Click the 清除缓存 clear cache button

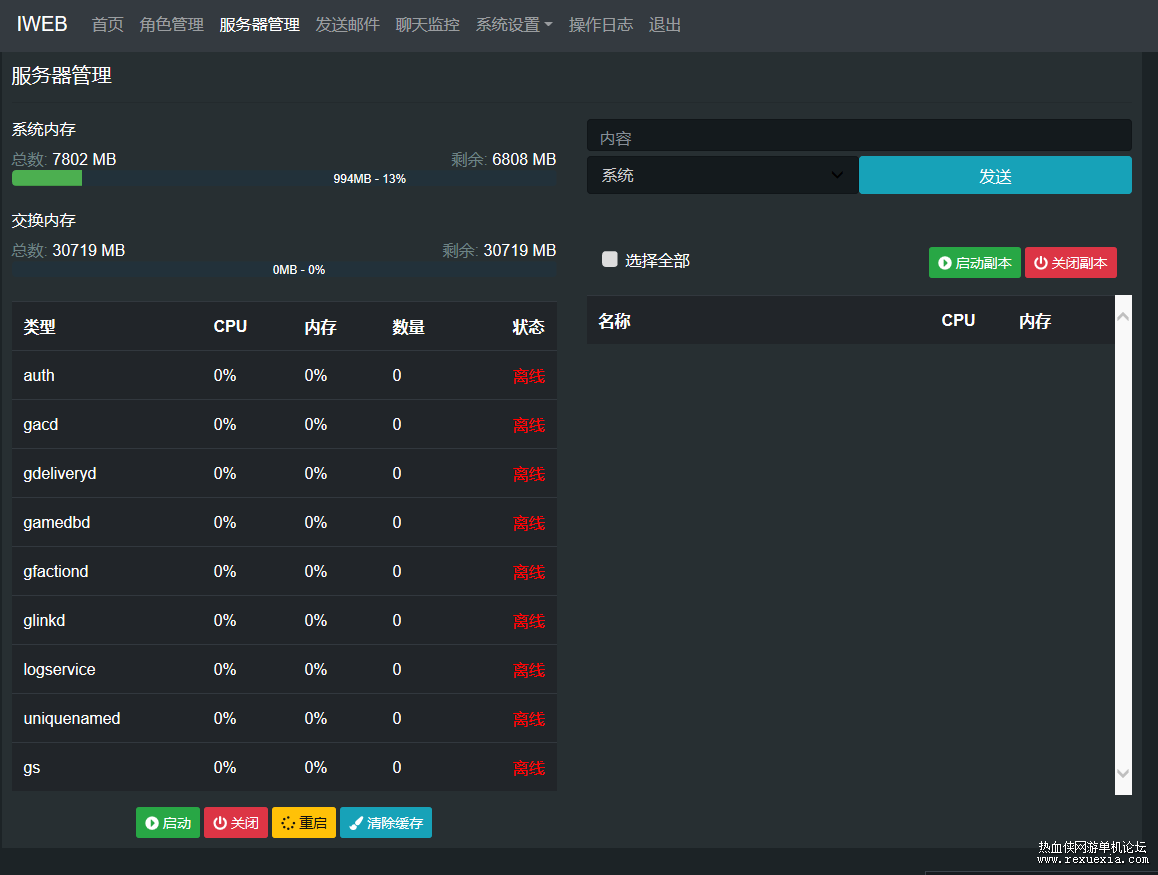coord(385,823)
